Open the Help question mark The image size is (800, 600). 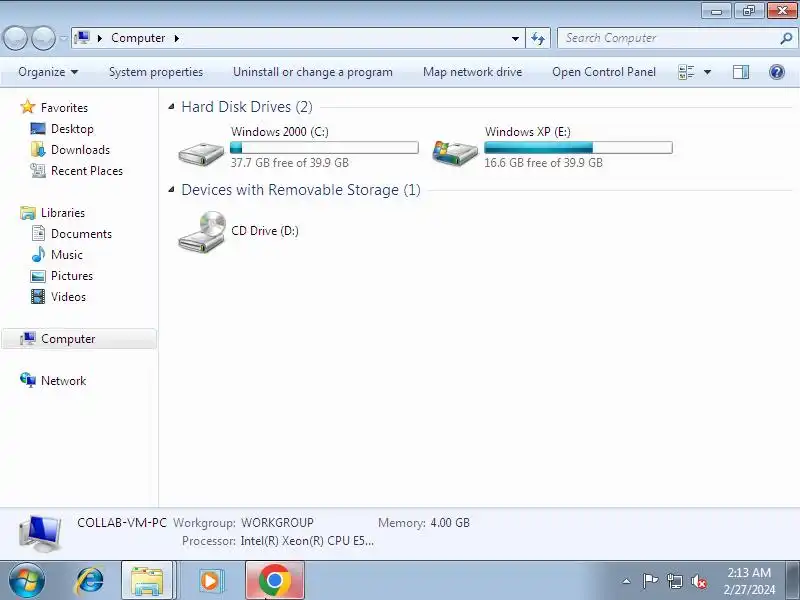(x=777, y=72)
